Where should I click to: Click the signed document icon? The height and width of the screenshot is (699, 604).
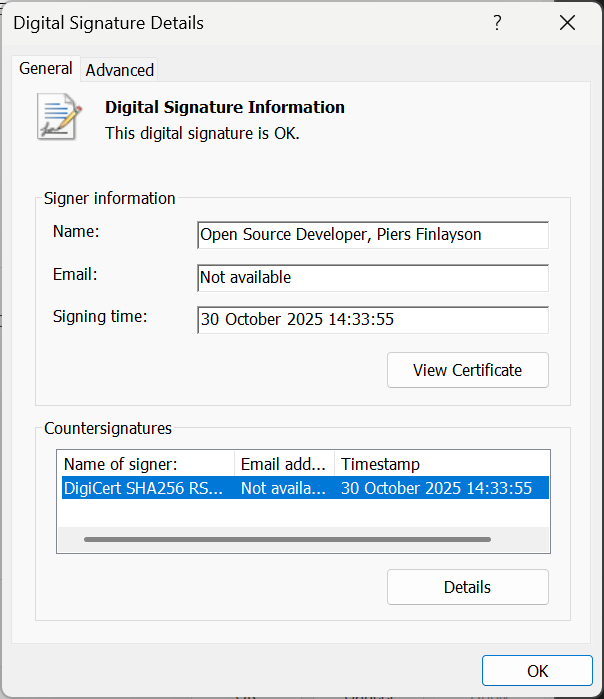tap(59, 117)
